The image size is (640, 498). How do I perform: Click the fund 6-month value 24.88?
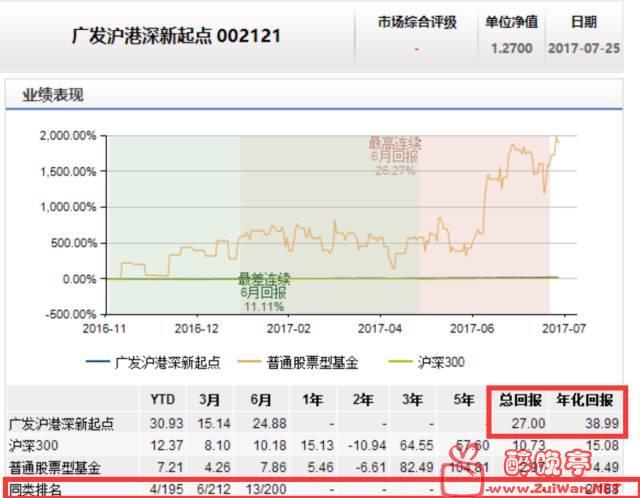click(269, 423)
